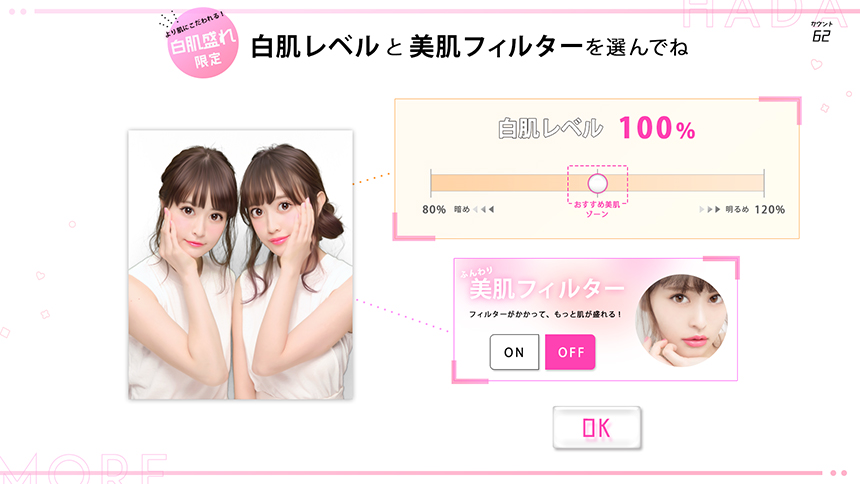Click the white slider knob at 100%
This screenshot has height=484, width=860.
[x=597, y=183]
